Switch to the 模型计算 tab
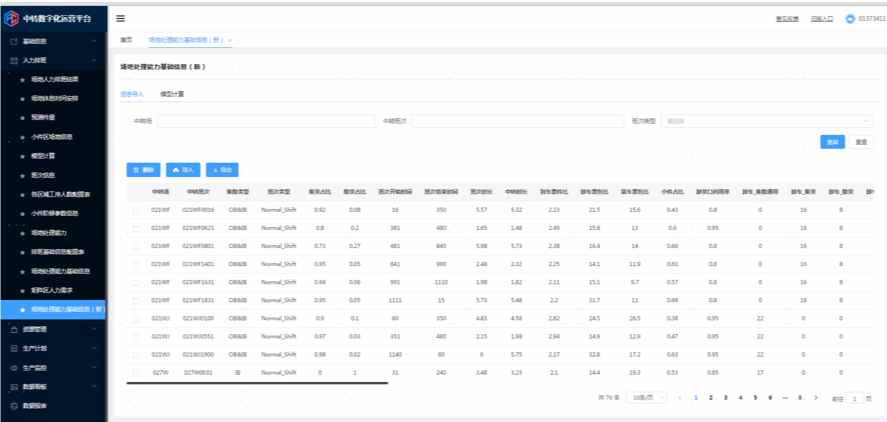Image resolution: width=887 pixels, height=422 pixels. pos(172,94)
